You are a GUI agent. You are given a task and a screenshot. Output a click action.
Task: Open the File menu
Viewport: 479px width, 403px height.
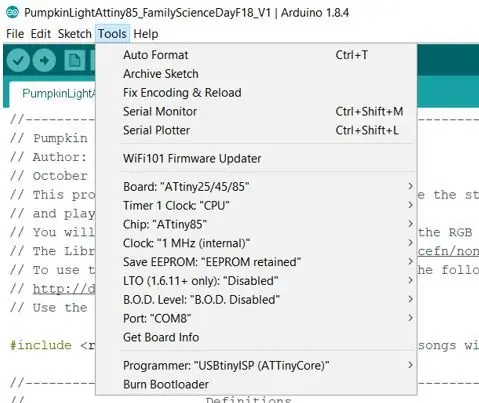click(15, 34)
